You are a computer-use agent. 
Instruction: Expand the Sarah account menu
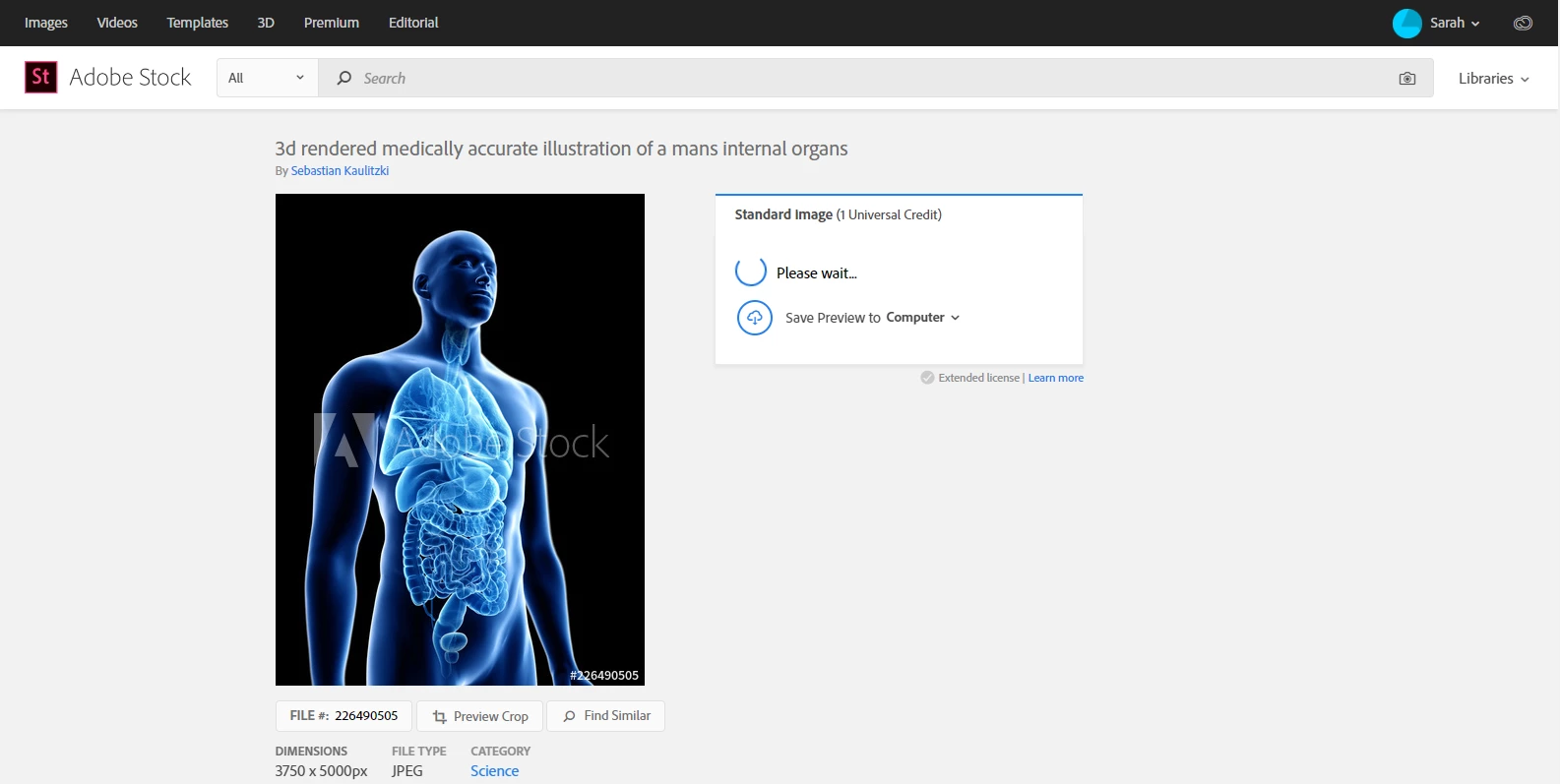tap(1455, 23)
